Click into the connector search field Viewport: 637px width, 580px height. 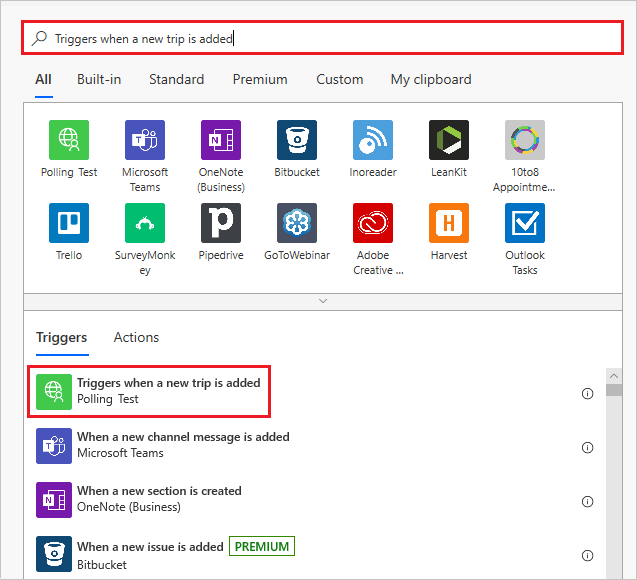pyautogui.click(x=323, y=38)
